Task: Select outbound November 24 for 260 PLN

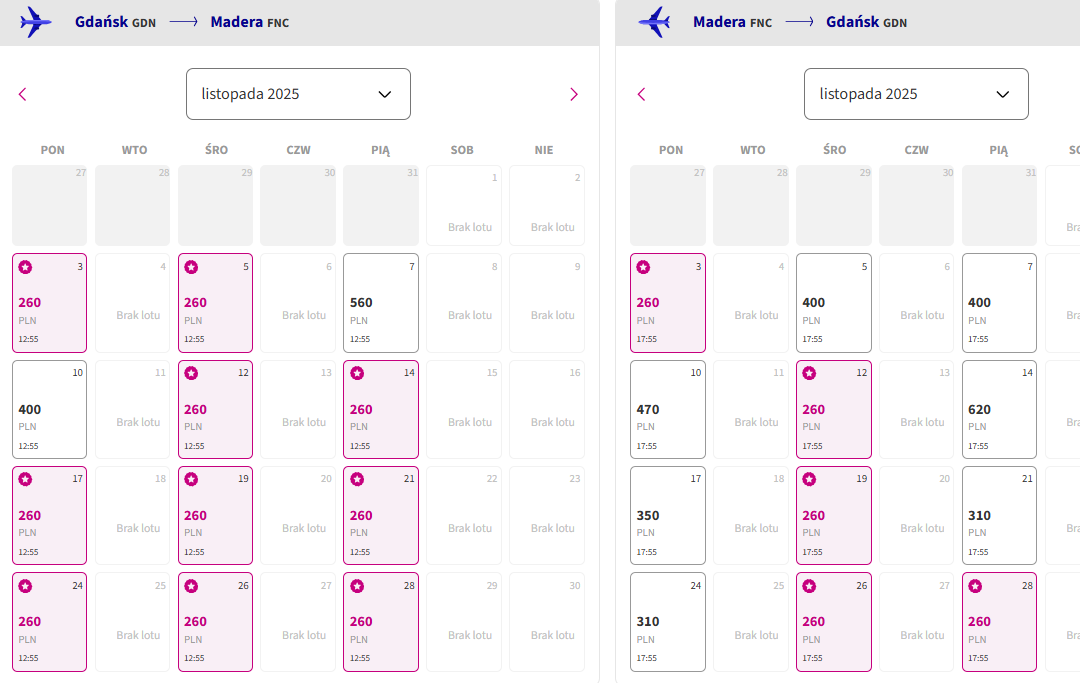Action: pyautogui.click(x=50, y=622)
